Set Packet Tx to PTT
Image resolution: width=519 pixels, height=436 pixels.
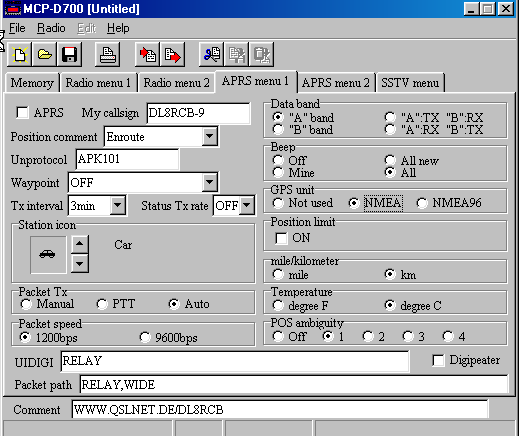tap(102, 304)
